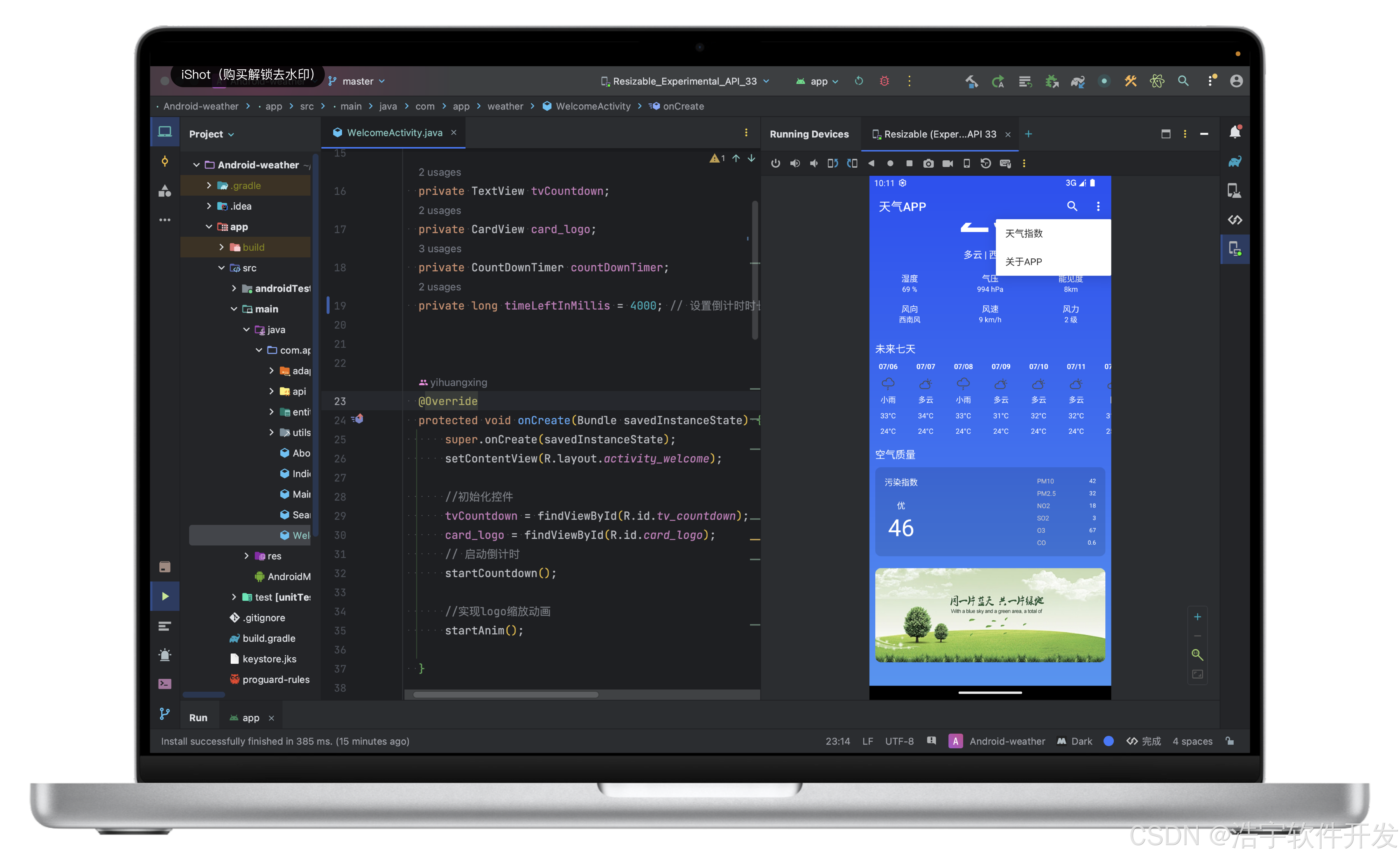
Task: Choose 天气指数 in the app overflow menu
Action: point(1053,234)
